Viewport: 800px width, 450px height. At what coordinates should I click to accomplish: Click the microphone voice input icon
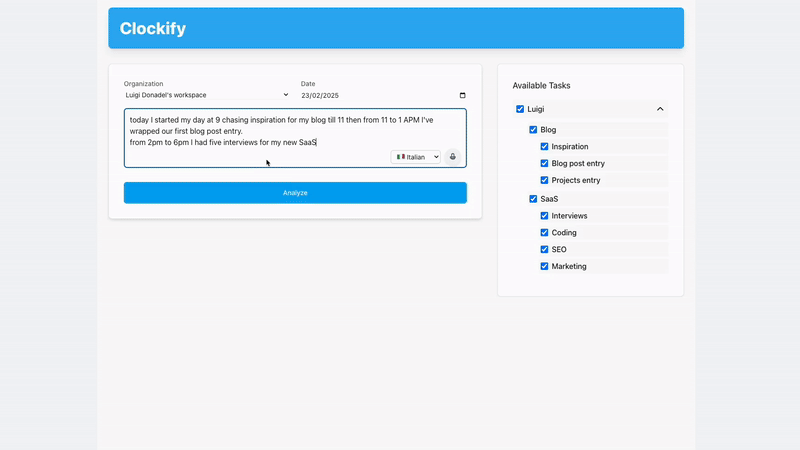pyautogui.click(x=453, y=157)
